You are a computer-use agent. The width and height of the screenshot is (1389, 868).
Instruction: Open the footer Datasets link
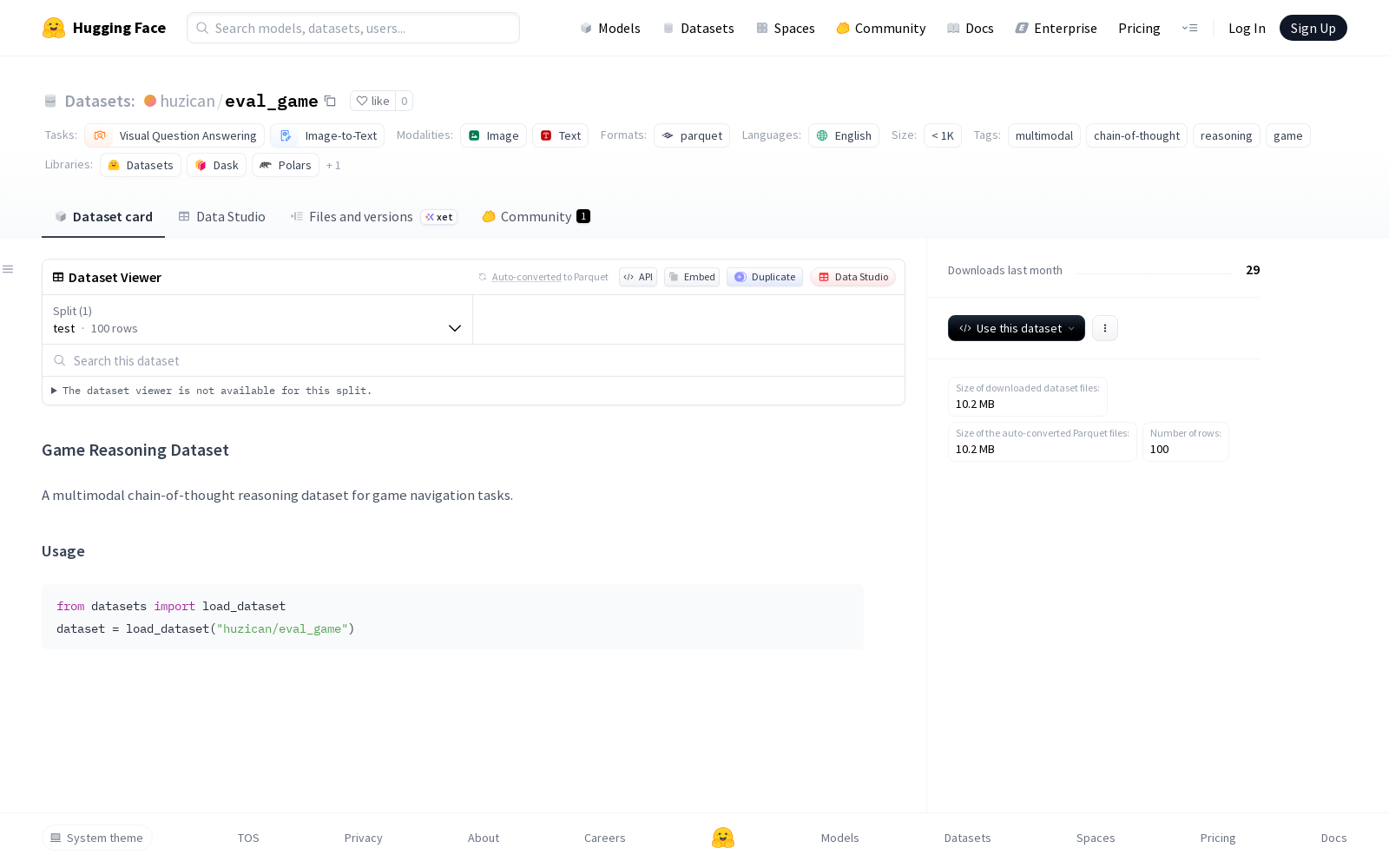967,838
